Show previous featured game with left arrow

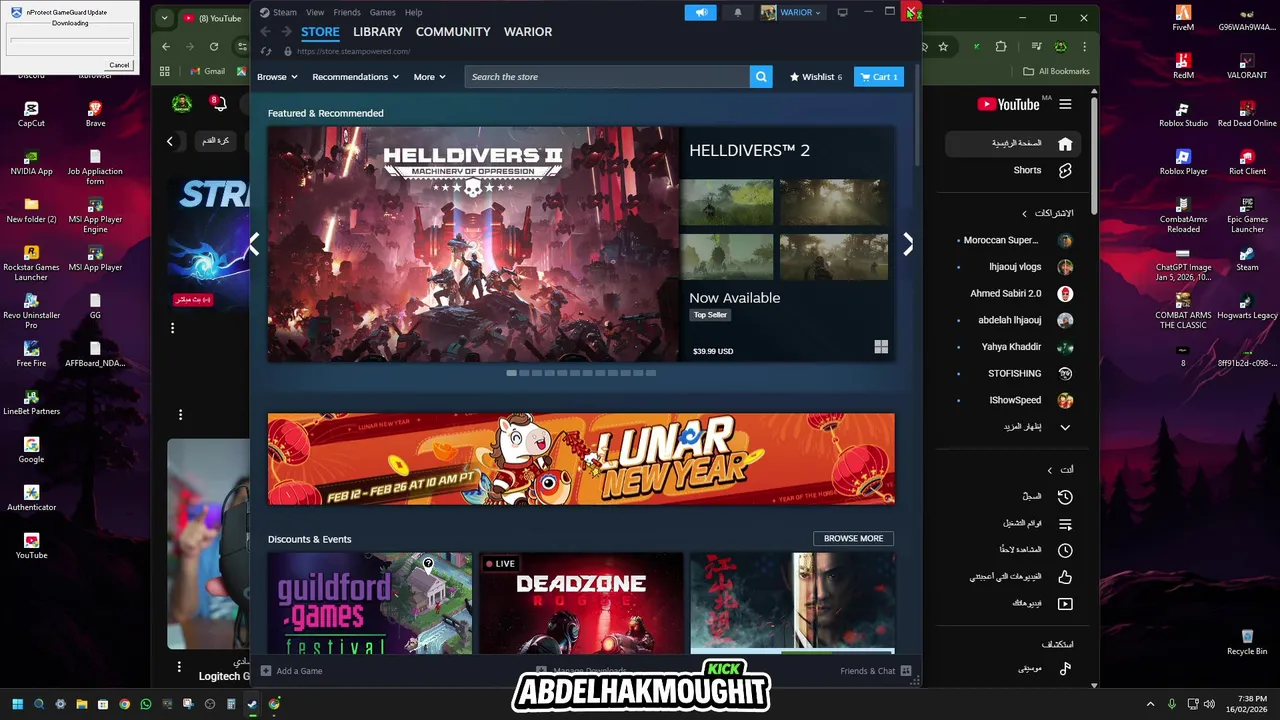pyautogui.click(x=254, y=244)
